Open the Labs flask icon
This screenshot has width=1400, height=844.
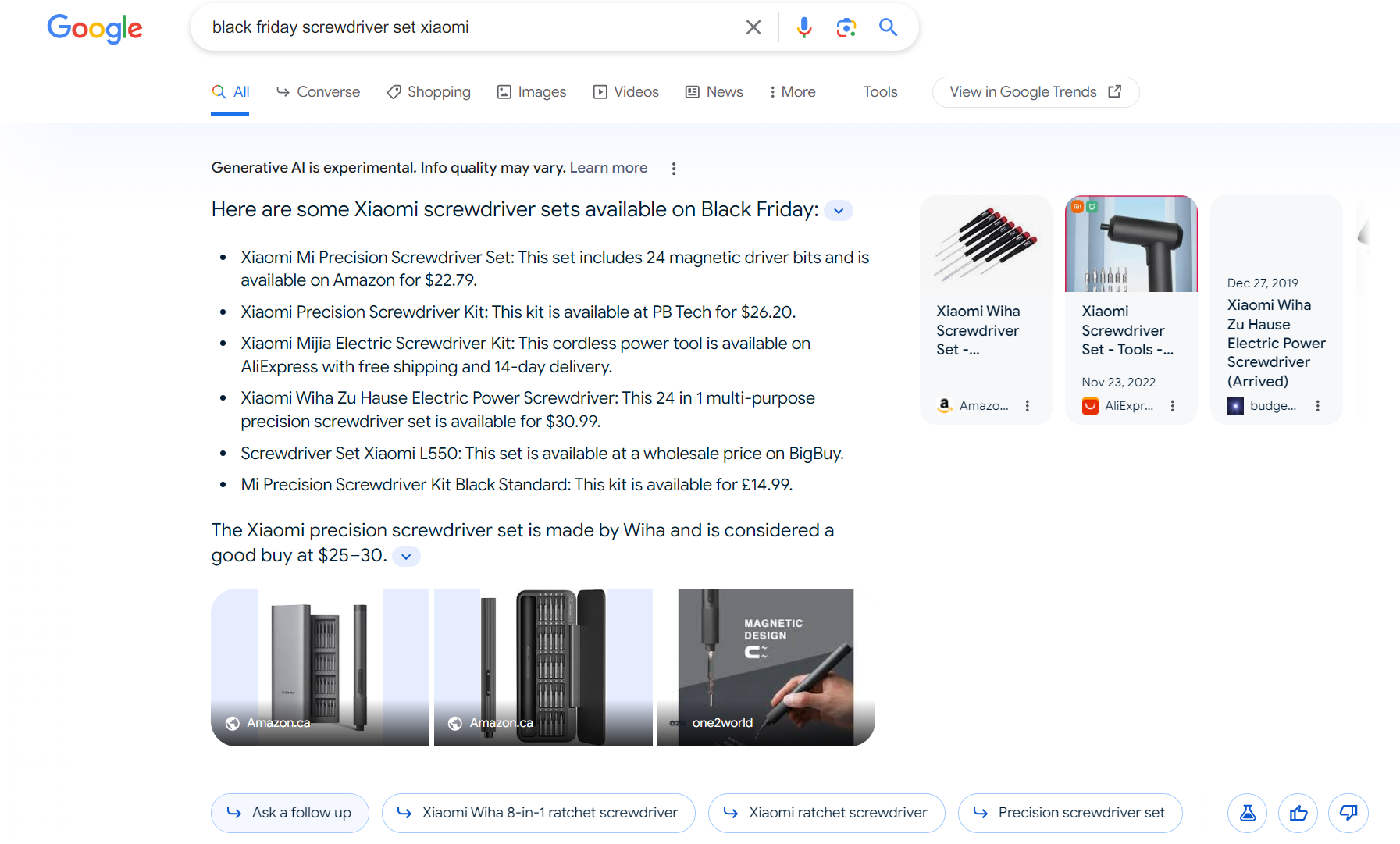(1247, 813)
